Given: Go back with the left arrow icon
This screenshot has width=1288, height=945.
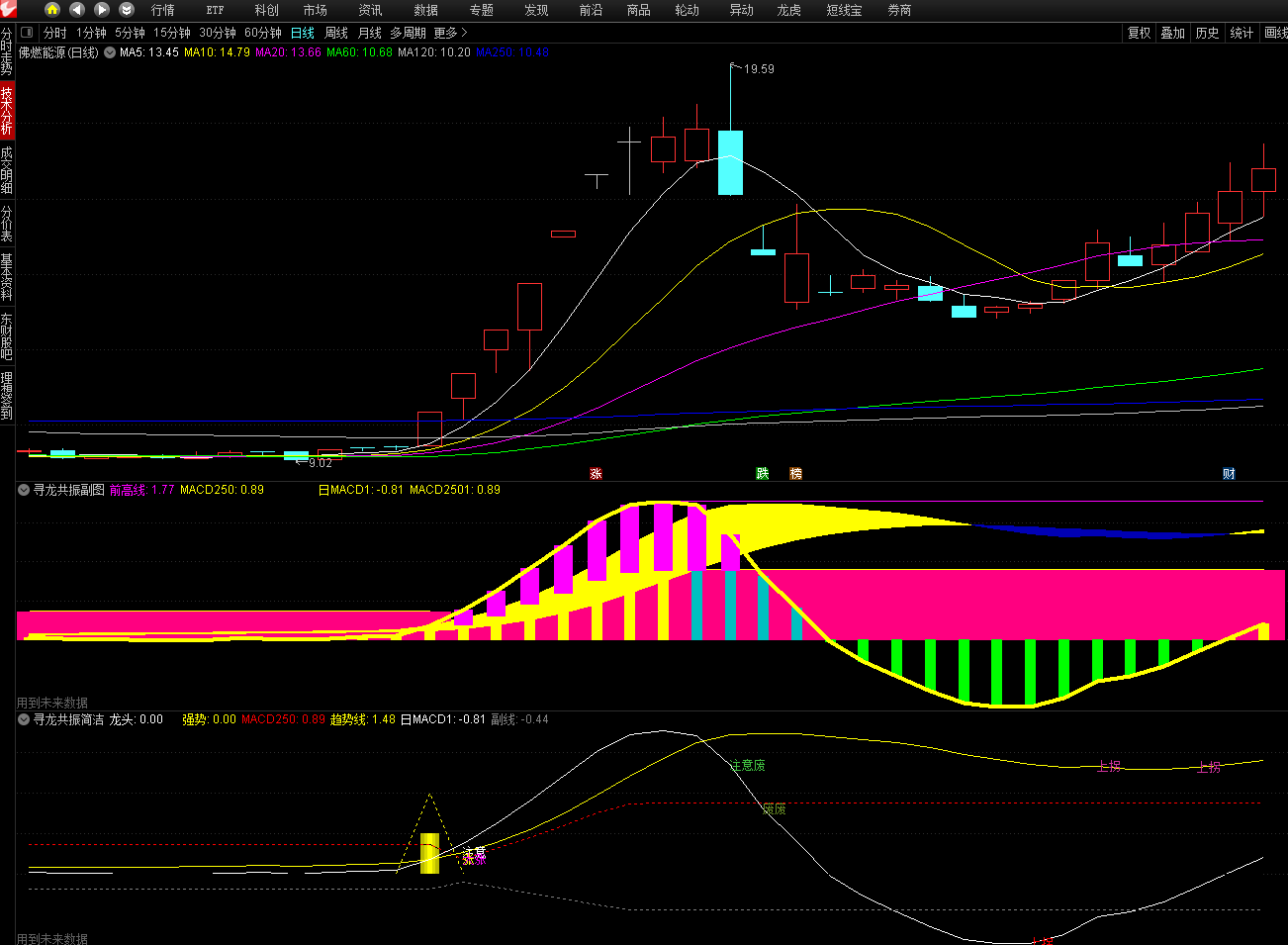Looking at the screenshot, I should (77, 10).
